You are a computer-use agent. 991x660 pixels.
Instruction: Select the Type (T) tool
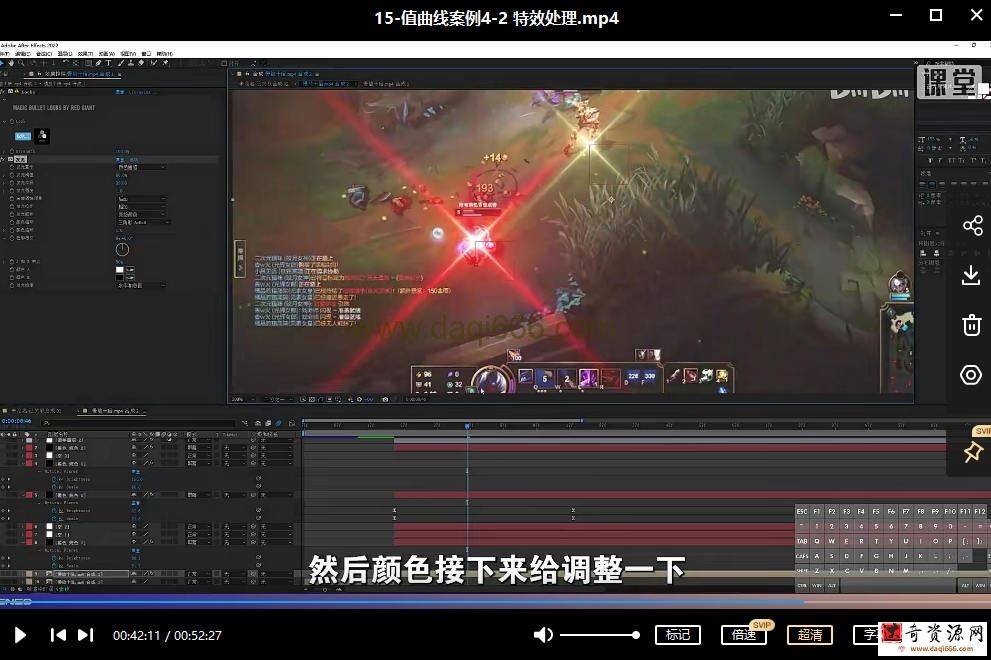point(109,63)
